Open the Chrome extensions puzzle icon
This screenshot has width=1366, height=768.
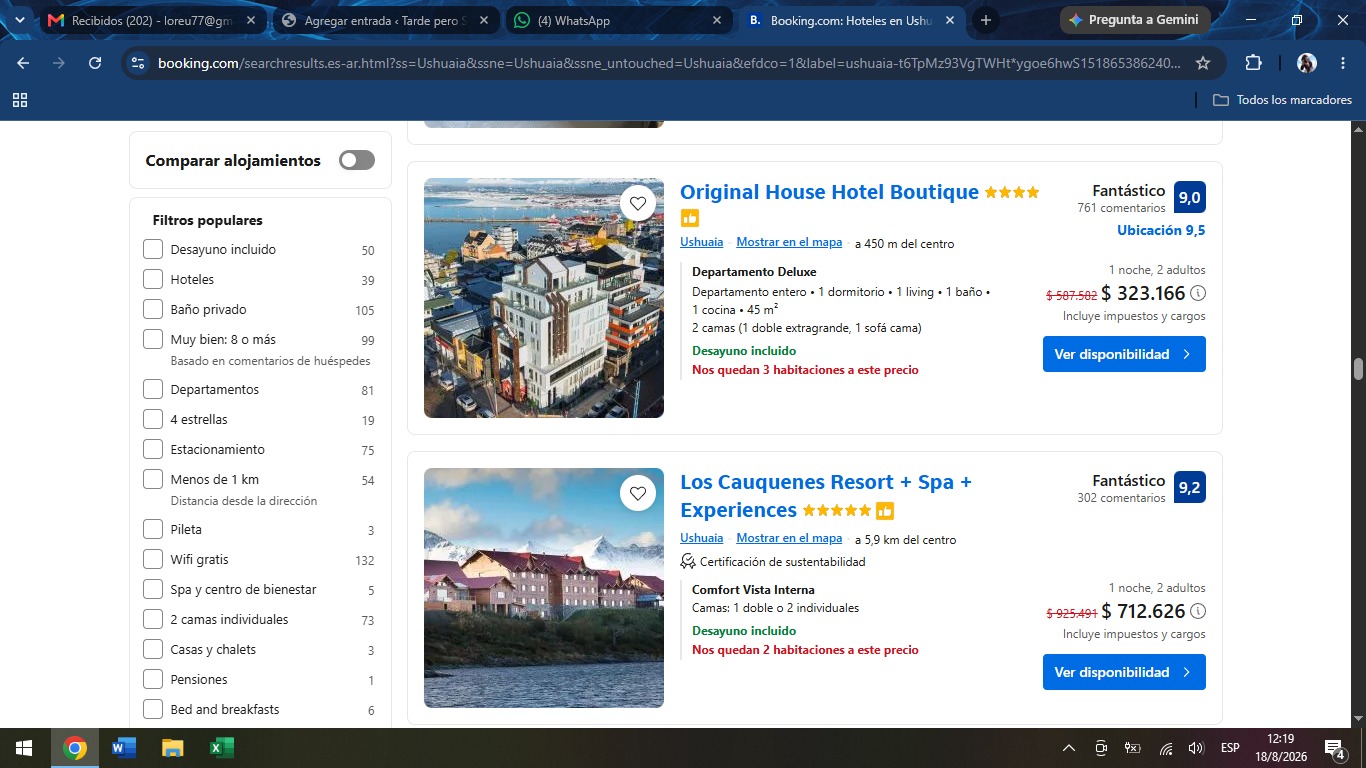point(1253,63)
